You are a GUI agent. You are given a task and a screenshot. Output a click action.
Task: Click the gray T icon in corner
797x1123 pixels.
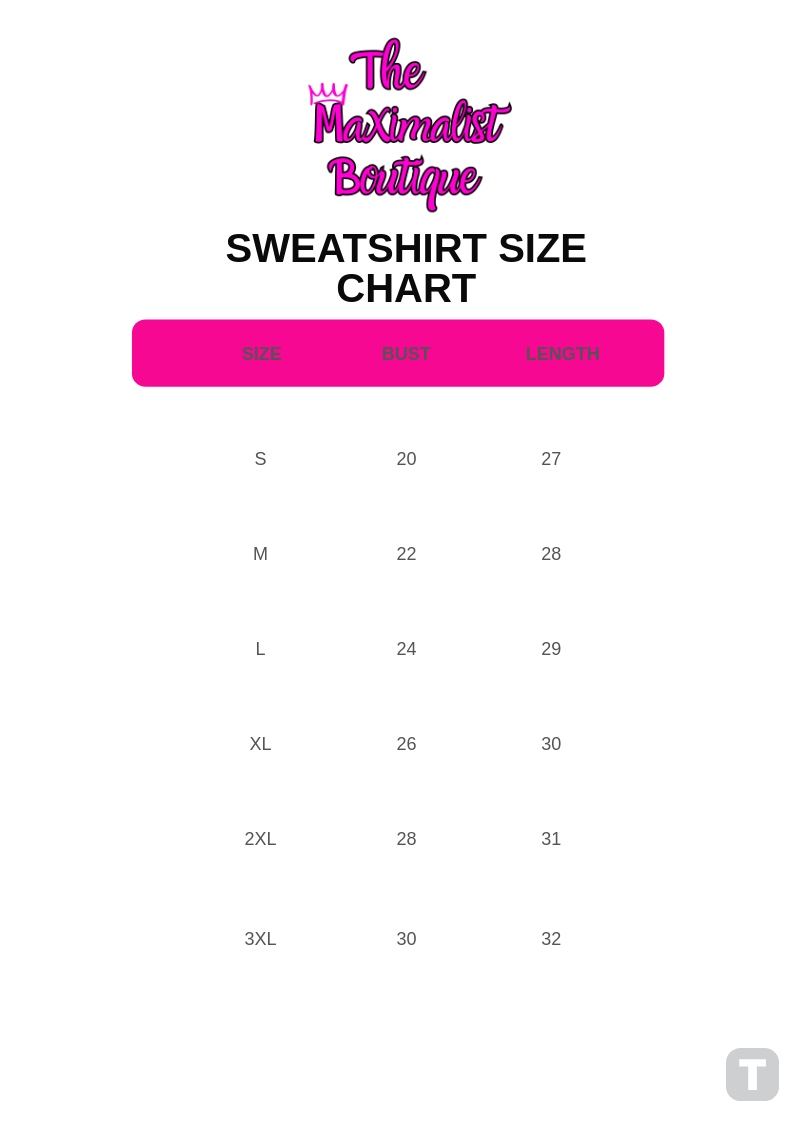752,1074
